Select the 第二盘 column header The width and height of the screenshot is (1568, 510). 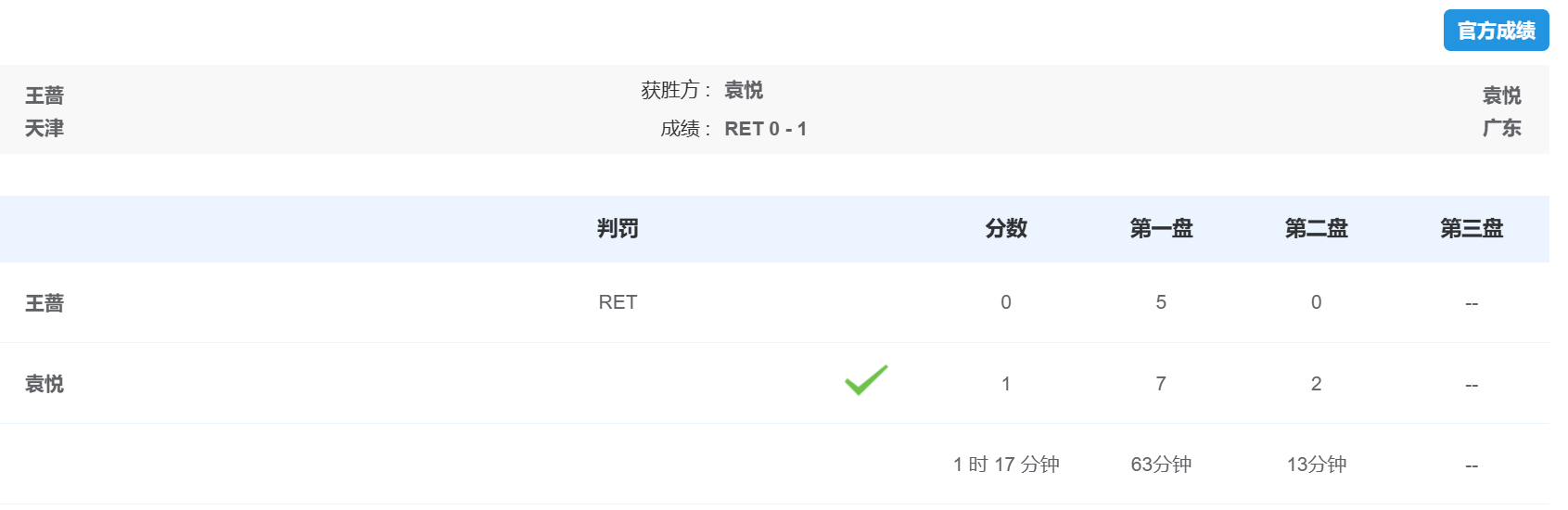point(1316,228)
